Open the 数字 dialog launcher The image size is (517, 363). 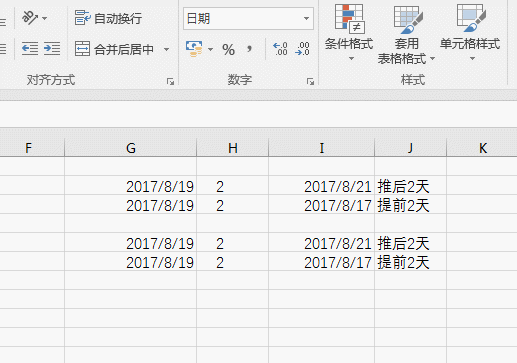310,81
